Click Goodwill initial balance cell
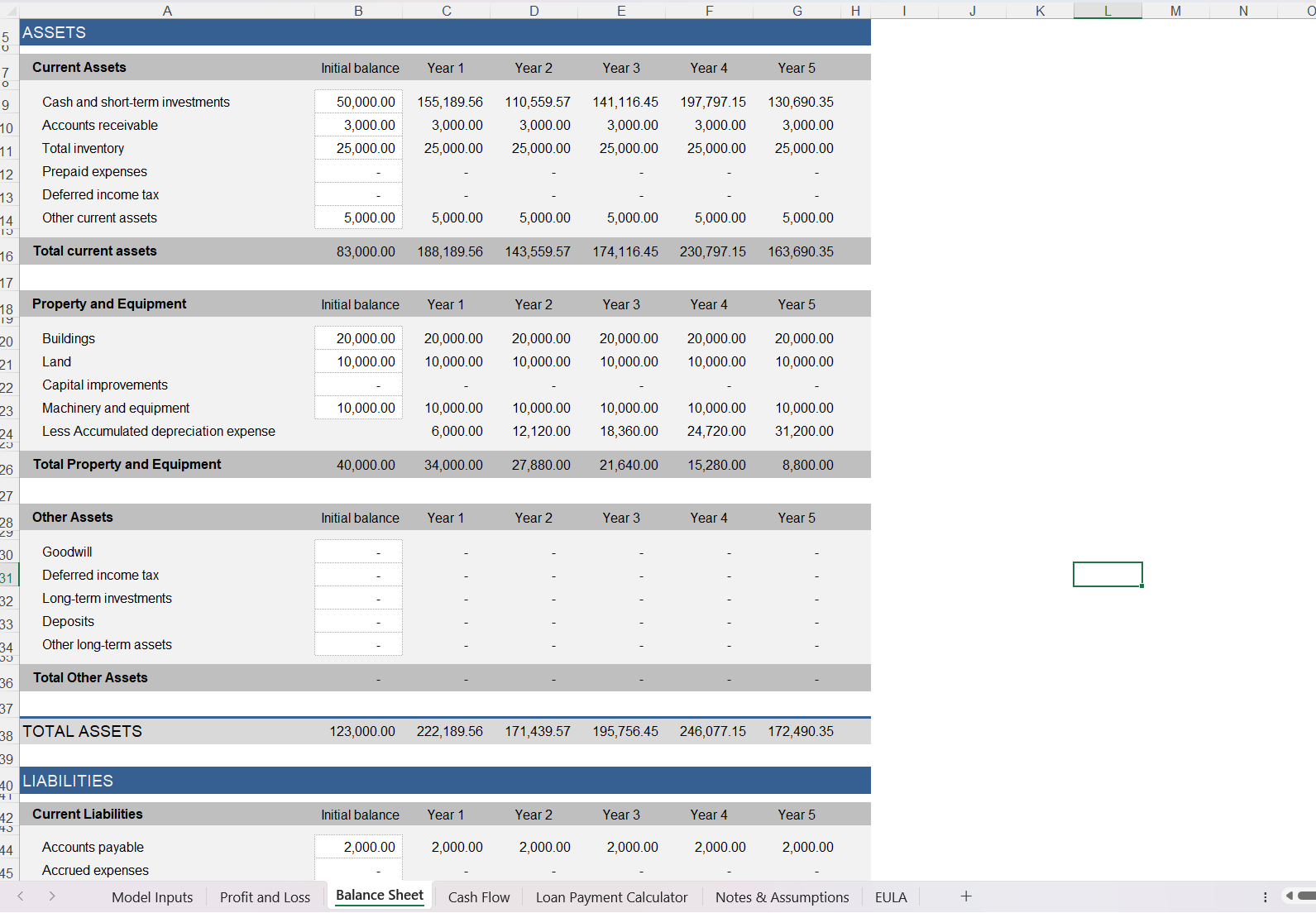1316x913 pixels. [x=358, y=552]
